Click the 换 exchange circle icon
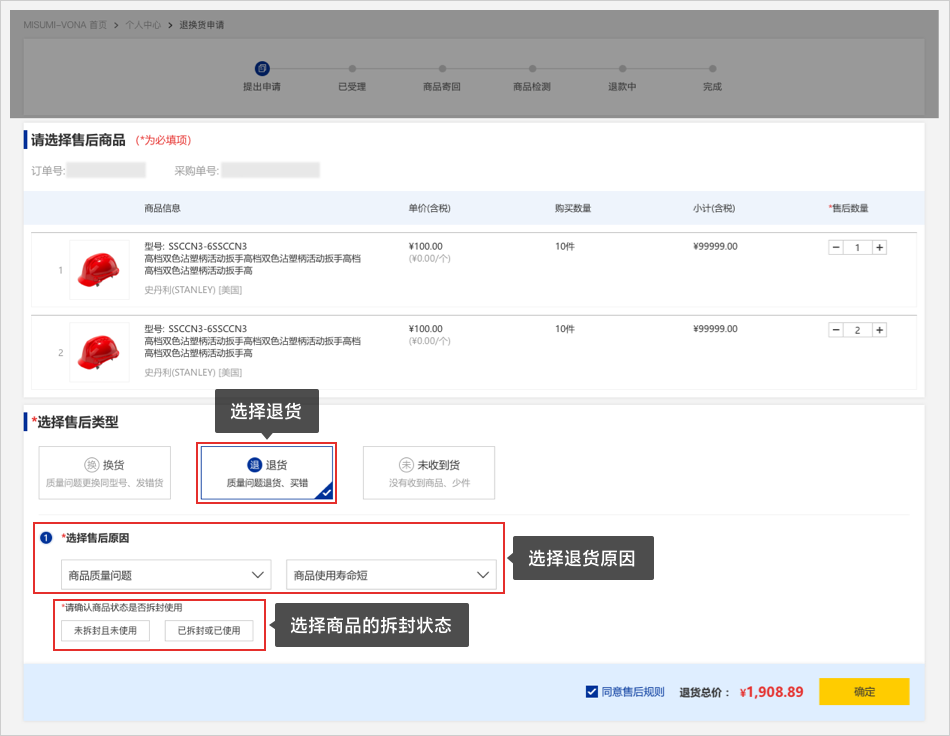This screenshot has width=950, height=736. 93,465
